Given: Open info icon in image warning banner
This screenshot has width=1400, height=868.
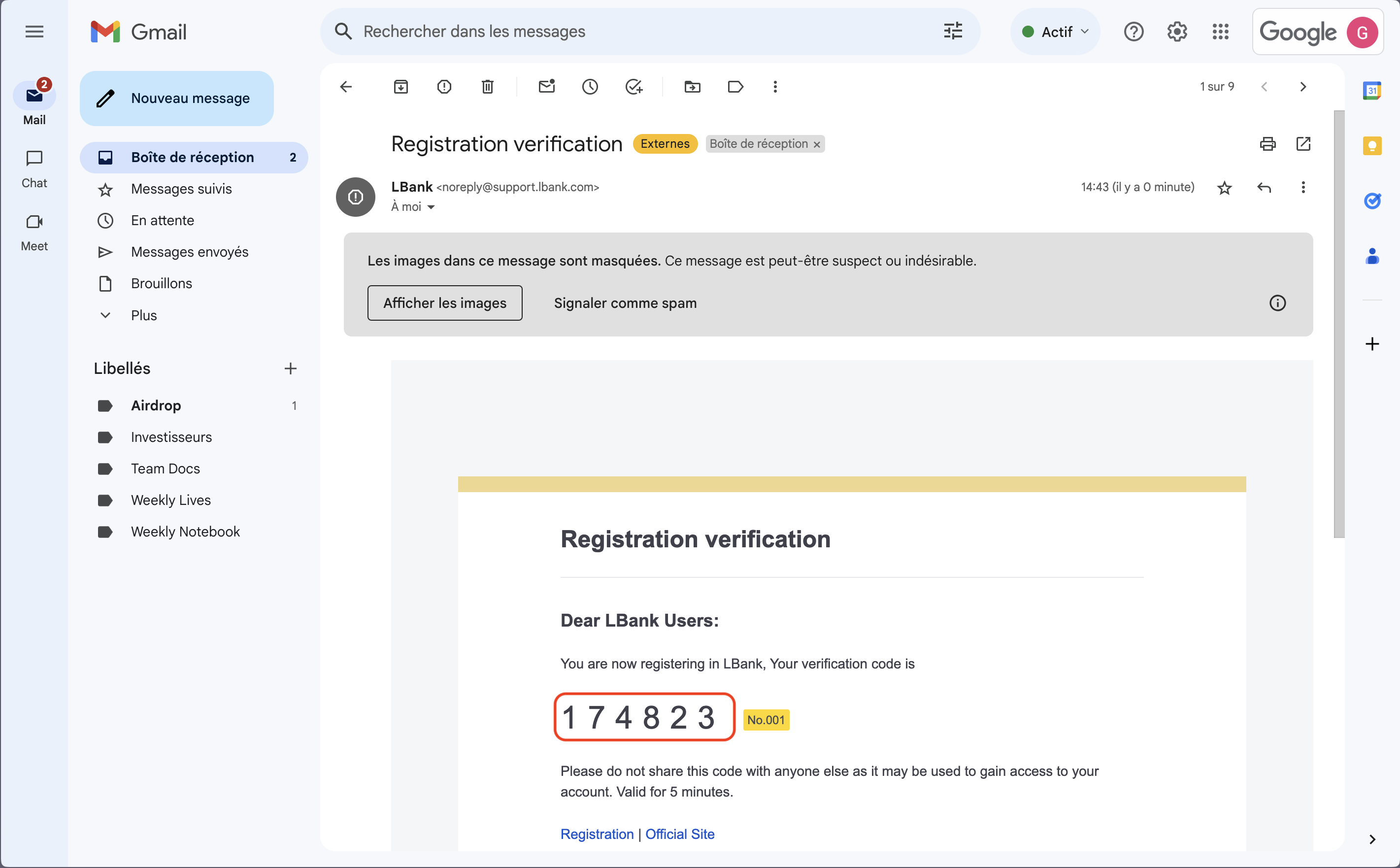Looking at the screenshot, I should point(1277,303).
